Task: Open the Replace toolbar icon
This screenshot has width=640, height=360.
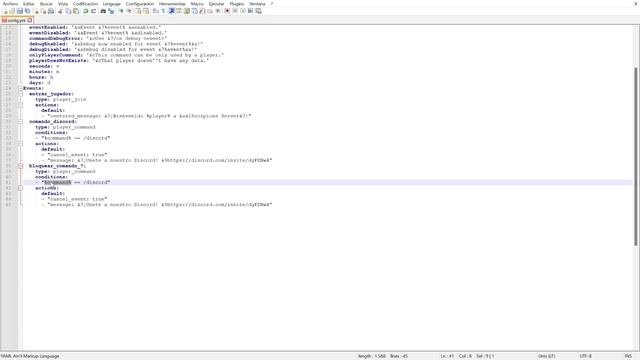Action: (x=111, y=11)
